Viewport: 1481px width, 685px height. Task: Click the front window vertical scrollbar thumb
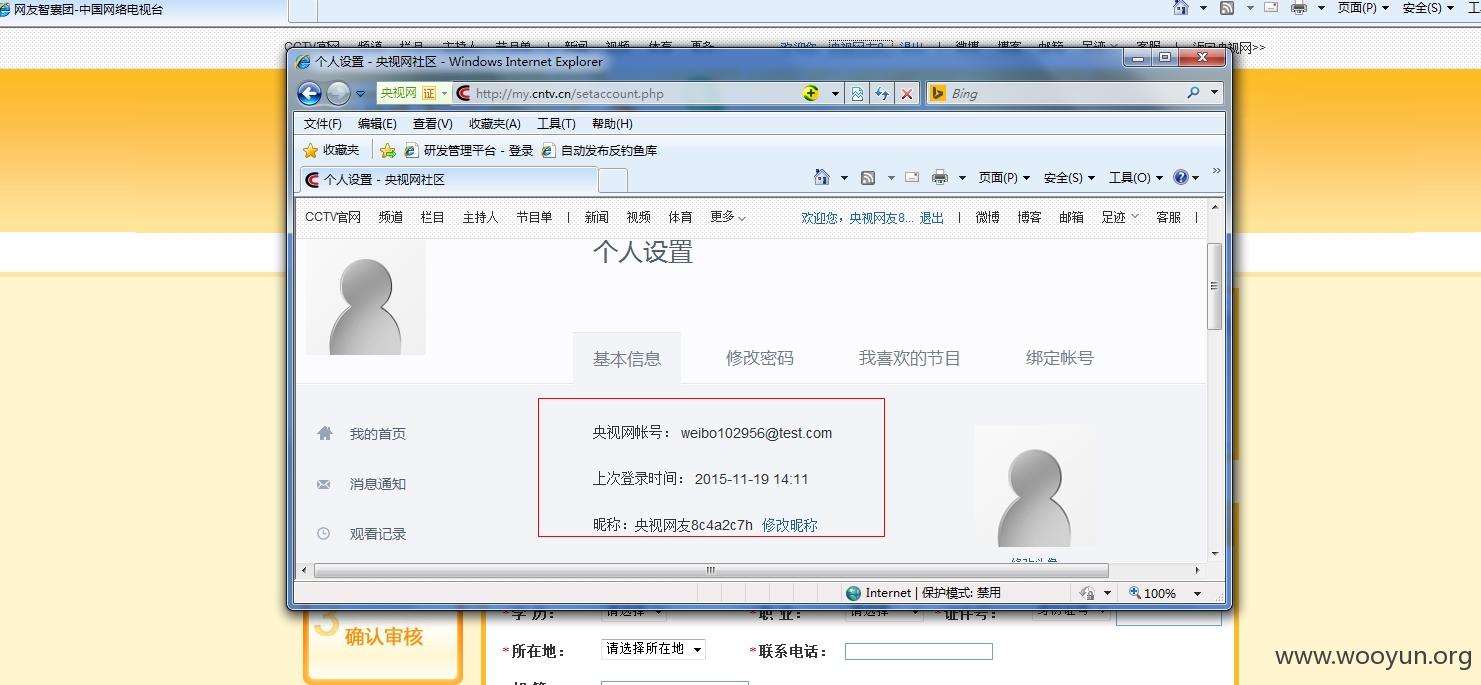click(x=1215, y=286)
